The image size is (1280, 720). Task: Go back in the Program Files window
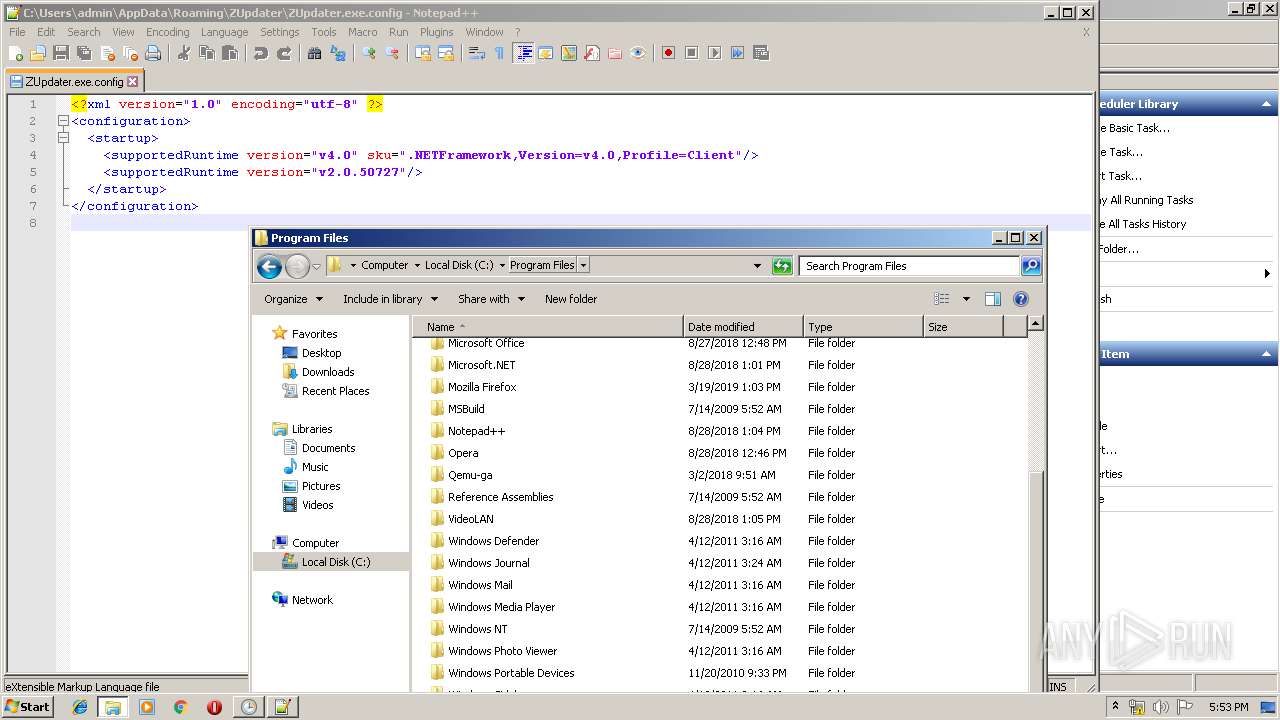click(x=269, y=266)
